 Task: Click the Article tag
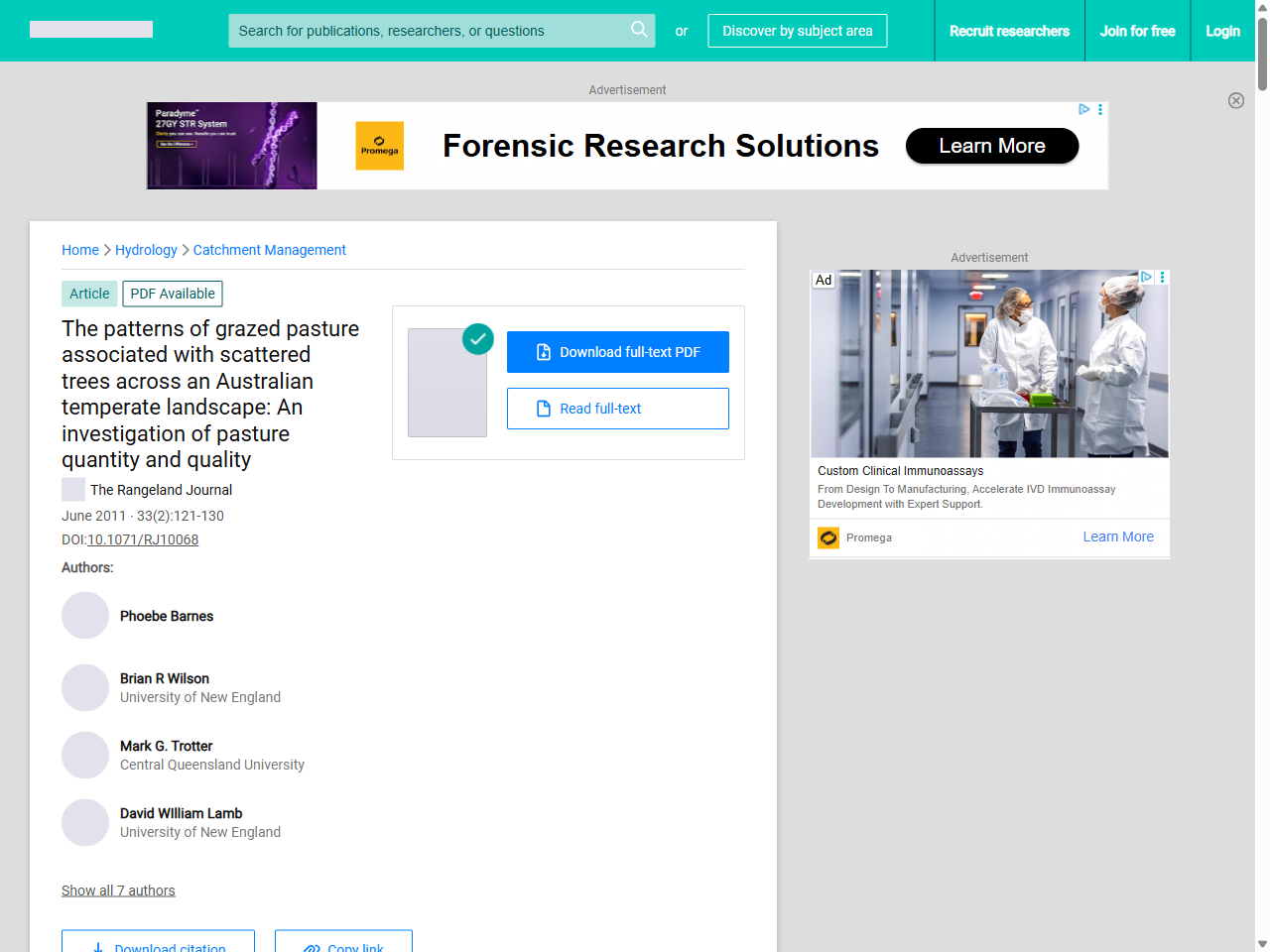89,294
